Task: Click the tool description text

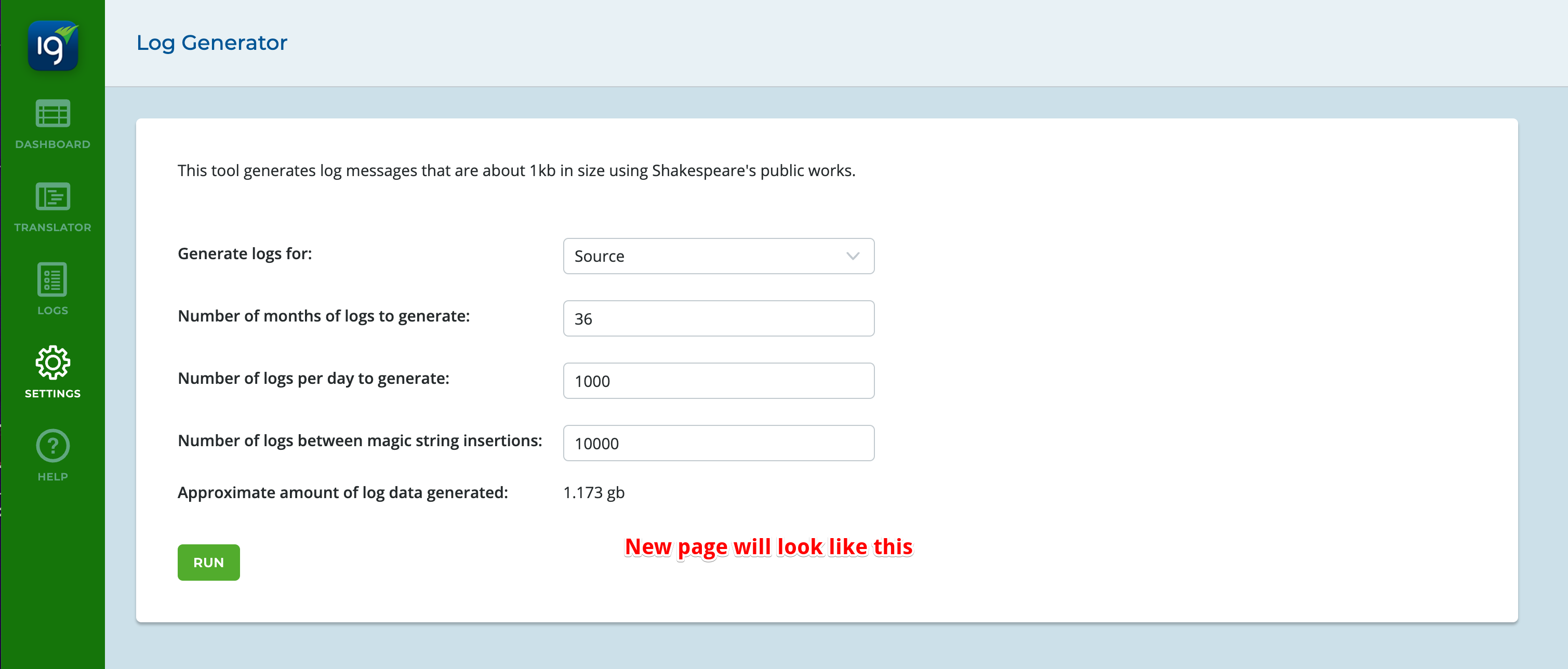Action: click(x=516, y=170)
